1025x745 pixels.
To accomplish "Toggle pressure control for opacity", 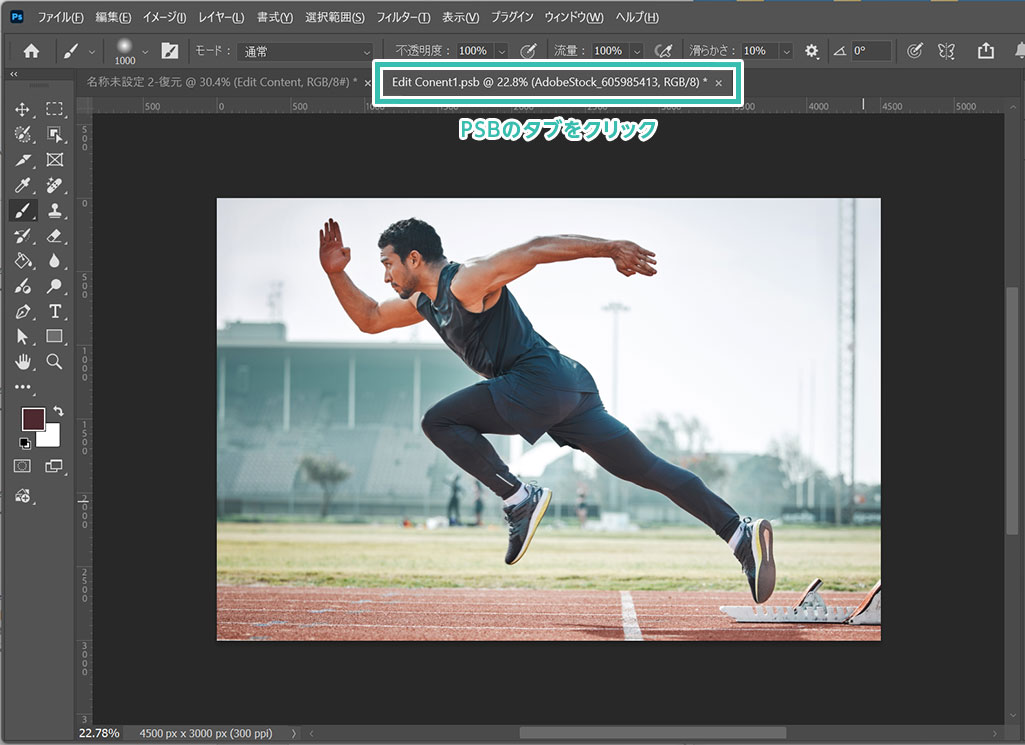I will click(x=529, y=51).
